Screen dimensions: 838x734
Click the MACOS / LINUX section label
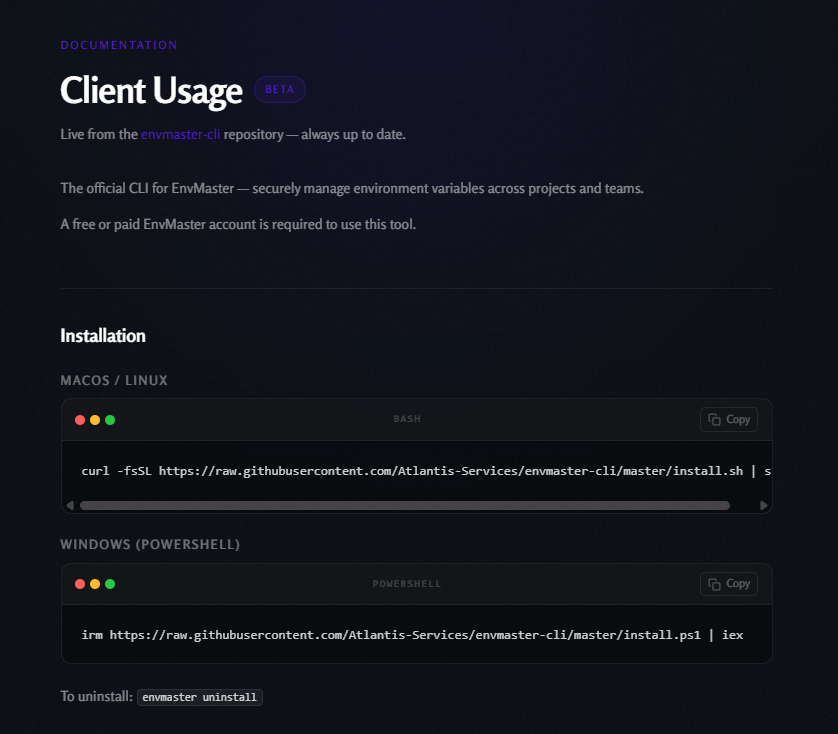[x=114, y=380]
